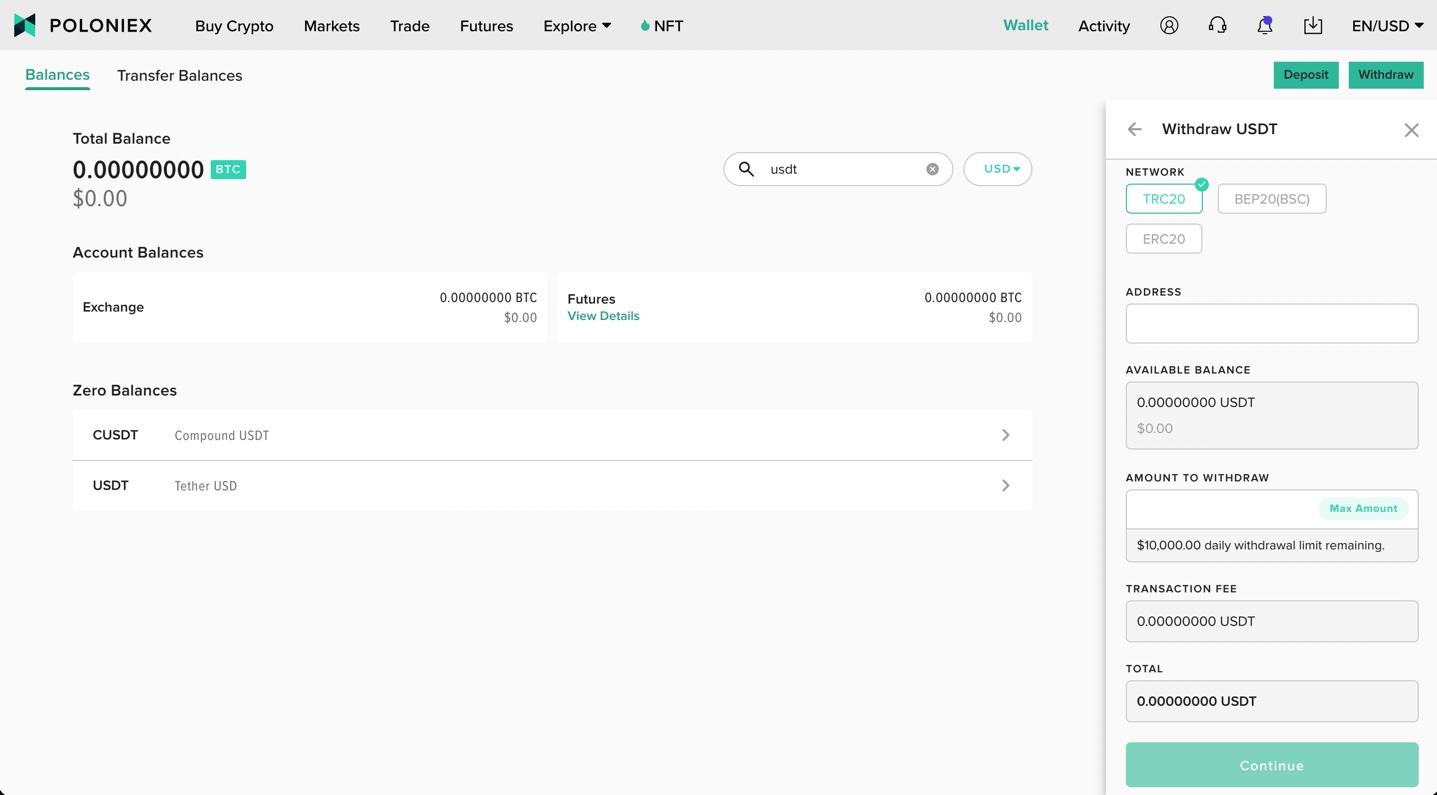Select the ERC20 network
This screenshot has height=795, width=1437.
(x=1164, y=239)
